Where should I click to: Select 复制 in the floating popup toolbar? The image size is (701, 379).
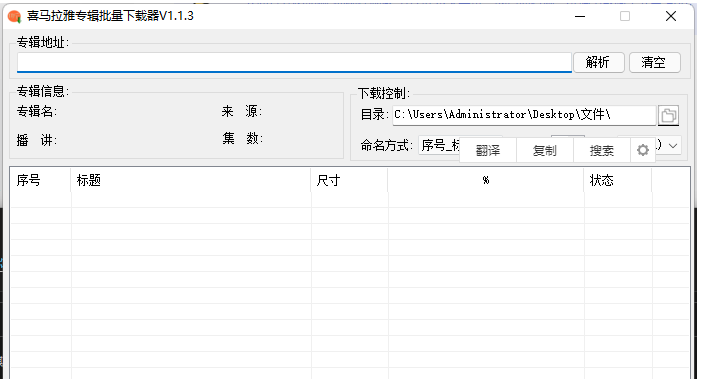[545, 150]
